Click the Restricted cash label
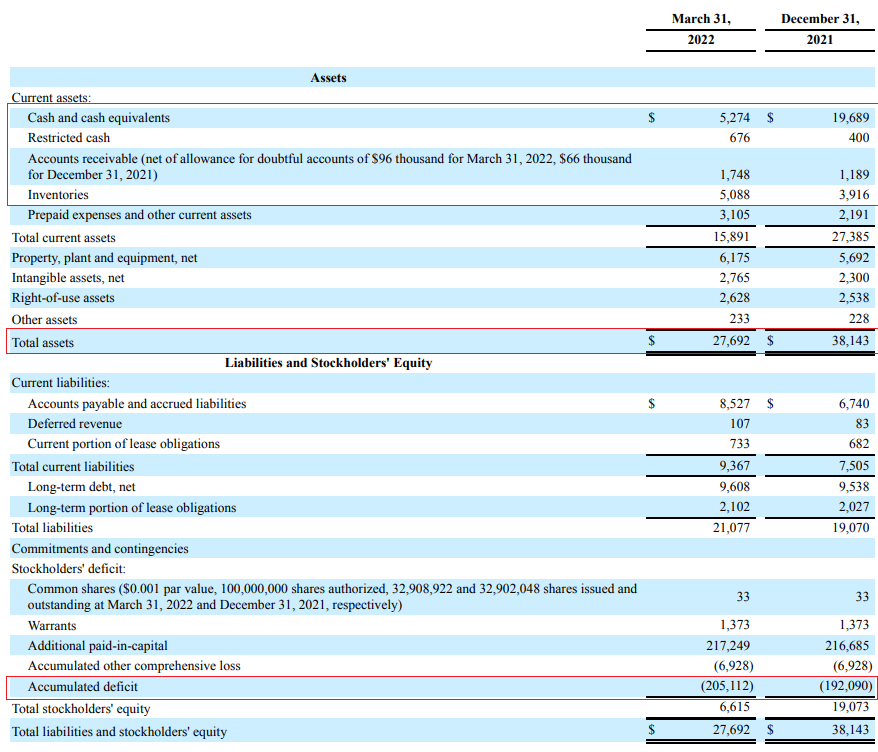Screen dimensions: 878x752 (69, 138)
